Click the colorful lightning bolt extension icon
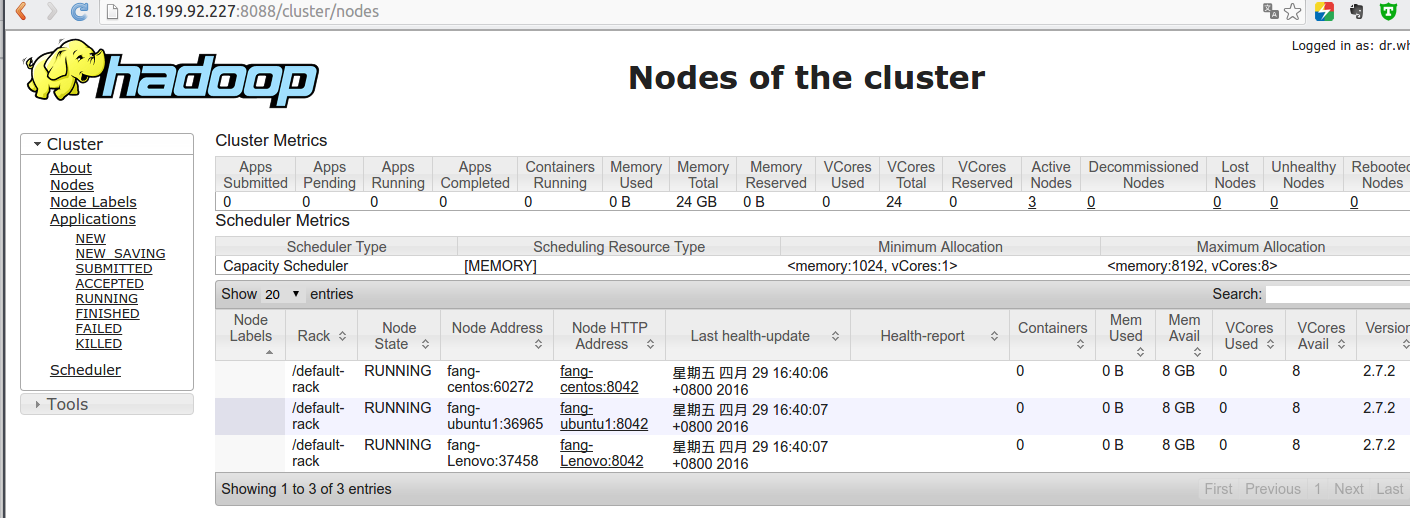1410x518 pixels. 1324,12
